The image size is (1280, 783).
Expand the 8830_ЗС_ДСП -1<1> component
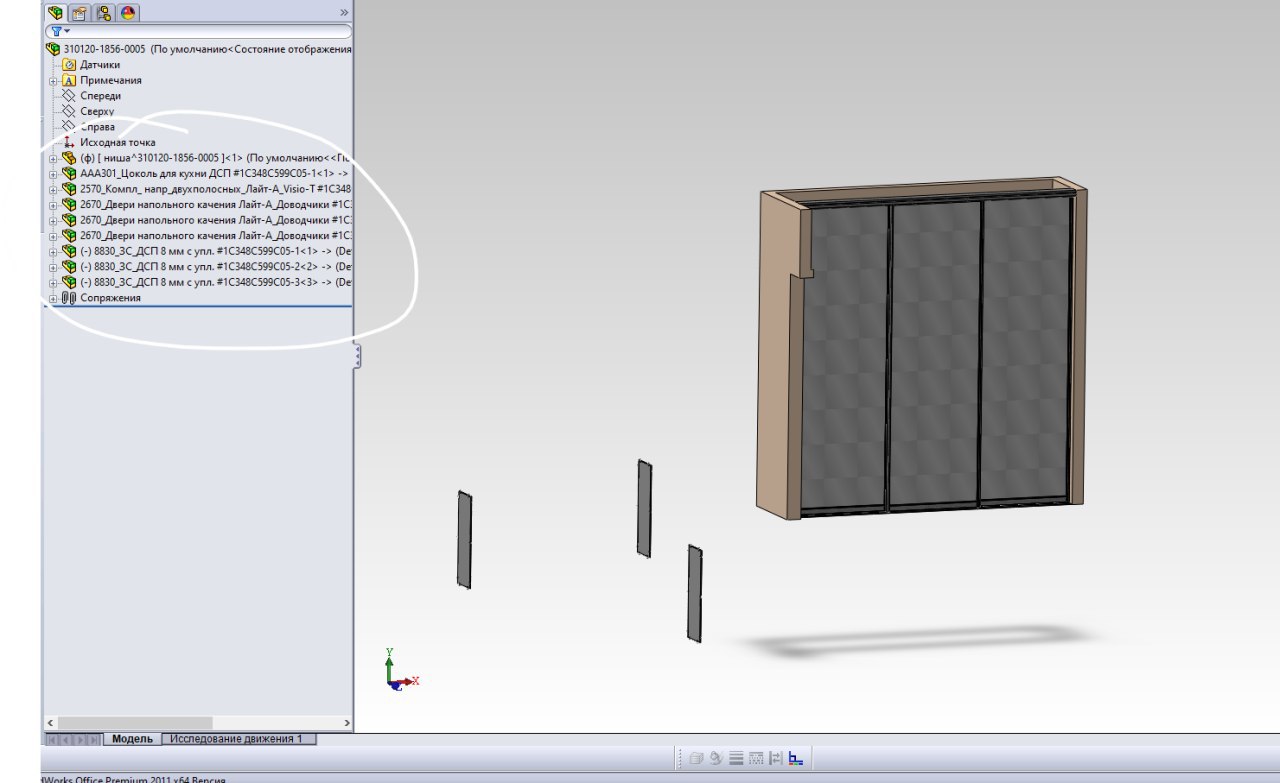click(52, 251)
